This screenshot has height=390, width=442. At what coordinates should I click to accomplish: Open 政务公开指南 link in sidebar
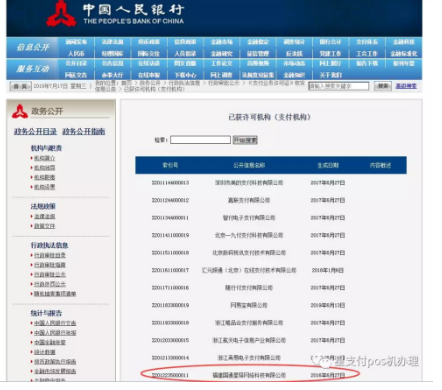[x=84, y=131]
